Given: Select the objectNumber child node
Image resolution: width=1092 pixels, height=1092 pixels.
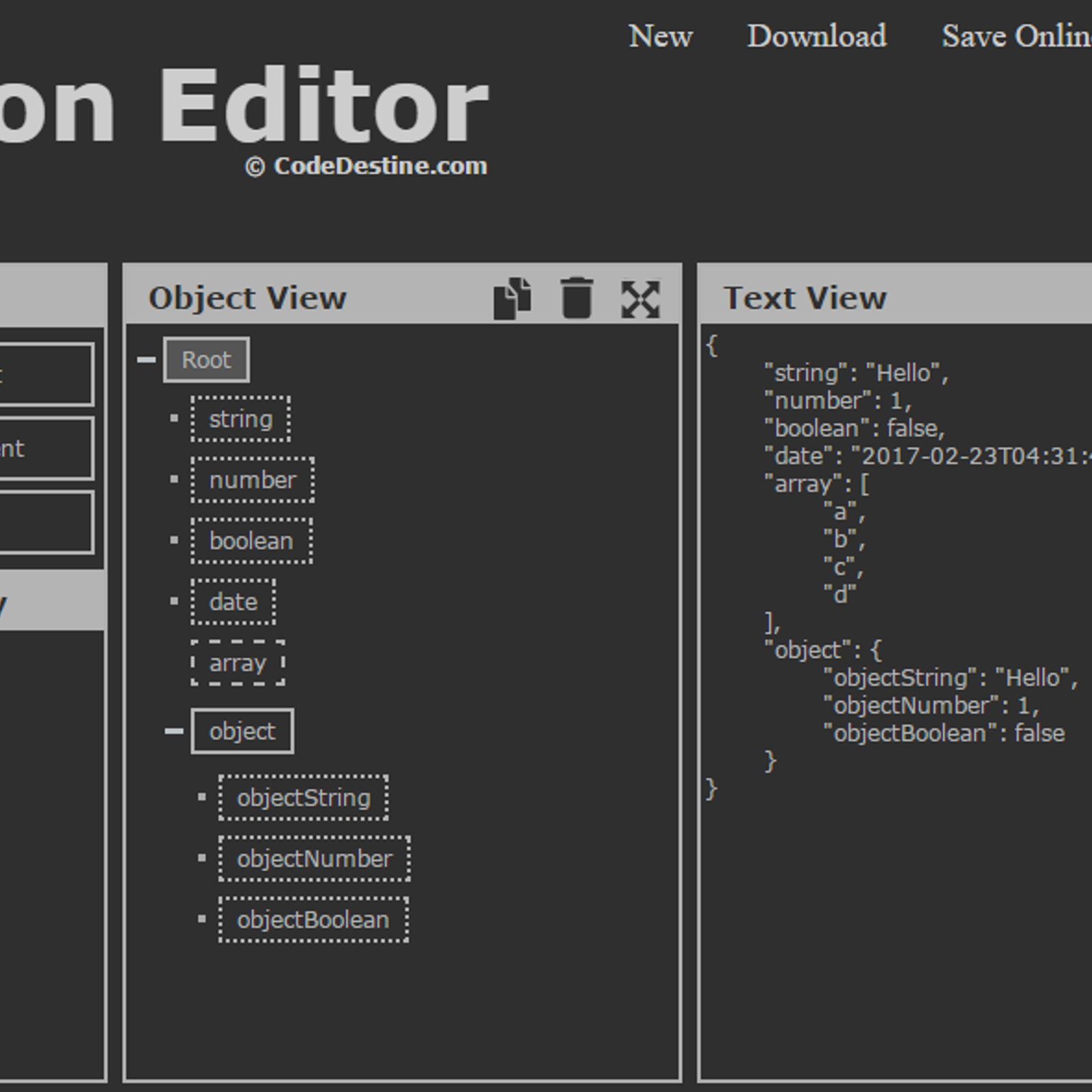Looking at the screenshot, I should point(315,859).
